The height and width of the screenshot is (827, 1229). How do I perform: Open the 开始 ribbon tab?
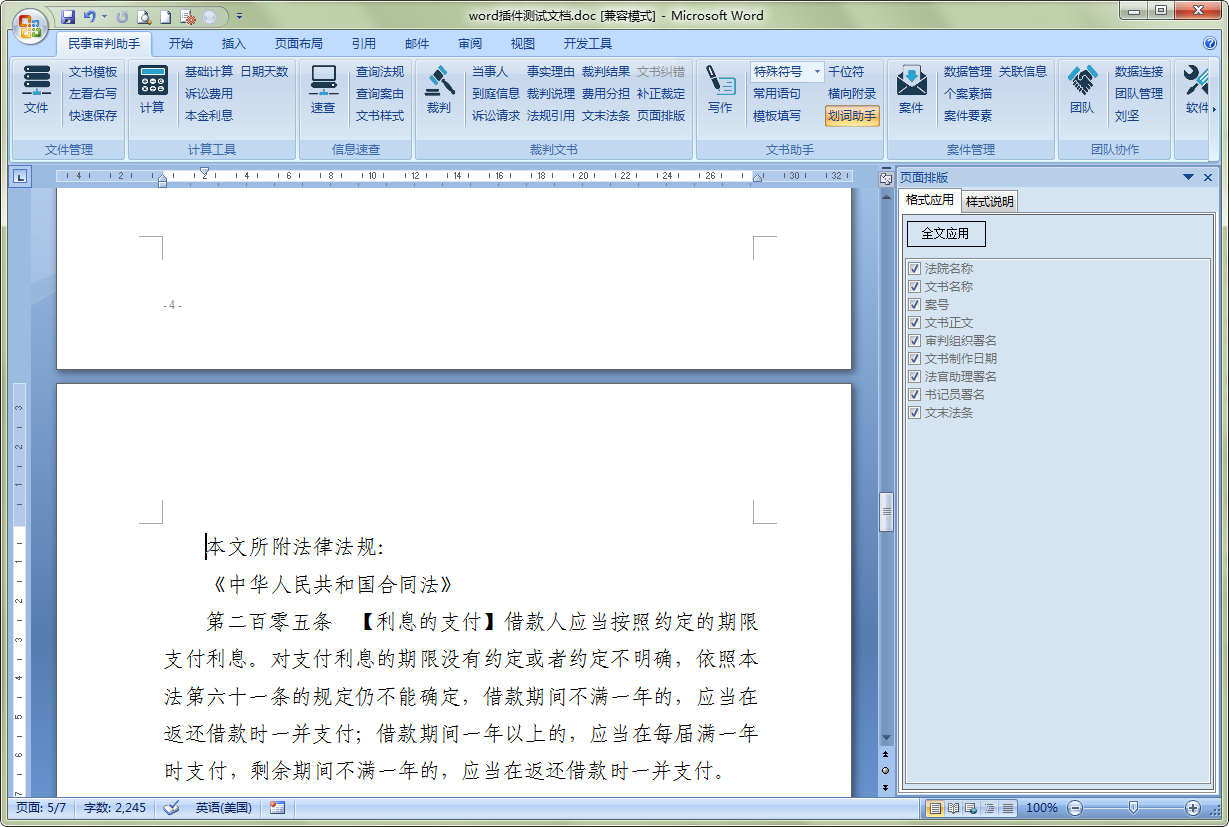181,44
